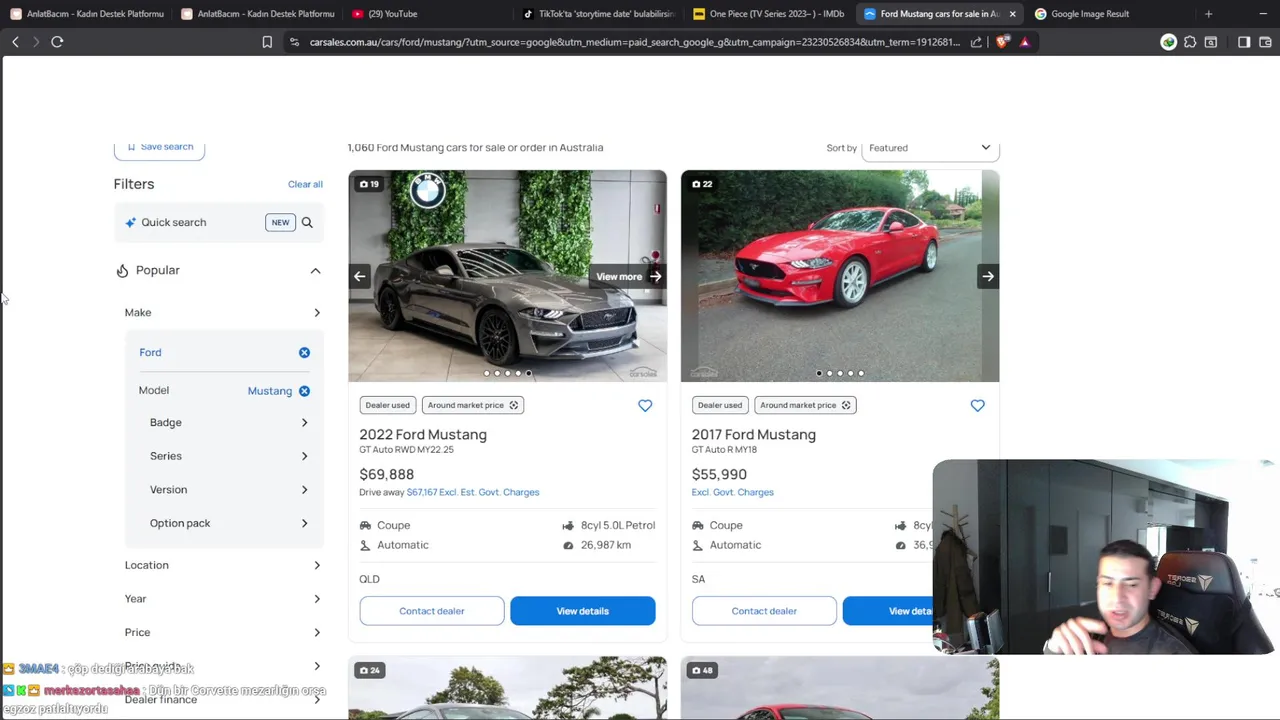Click the Quick search magnifier icon
This screenshot has height=720, width=1280.
coord(307,222)
